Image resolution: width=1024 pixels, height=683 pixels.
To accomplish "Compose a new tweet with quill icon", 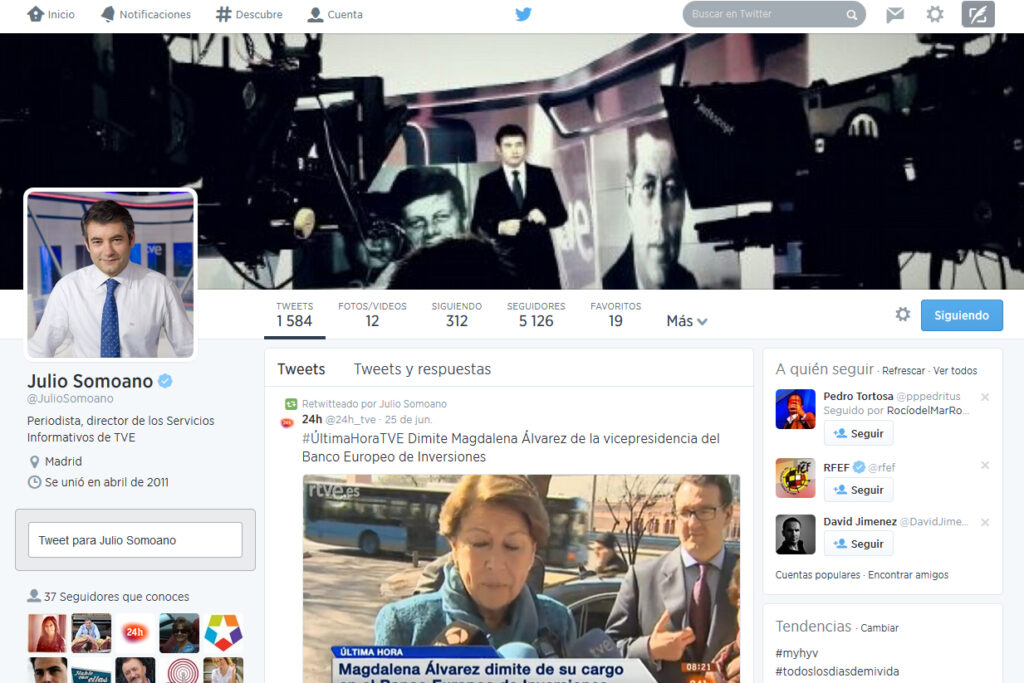I will [x=978, y=14].
